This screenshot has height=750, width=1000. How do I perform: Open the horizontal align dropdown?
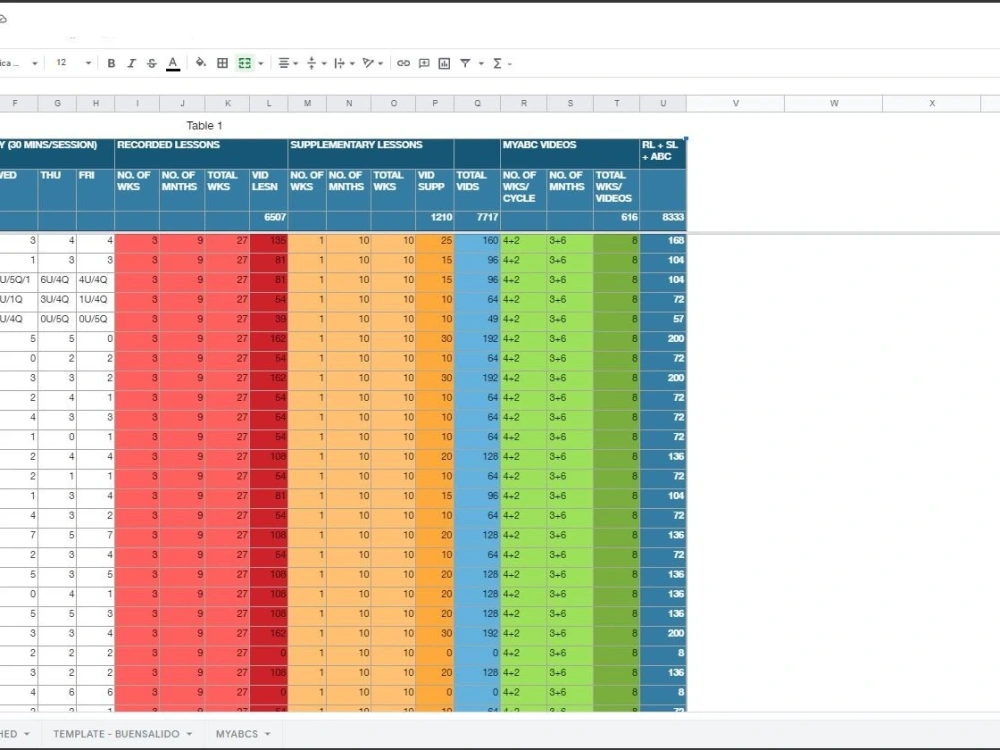click(288, 63)
